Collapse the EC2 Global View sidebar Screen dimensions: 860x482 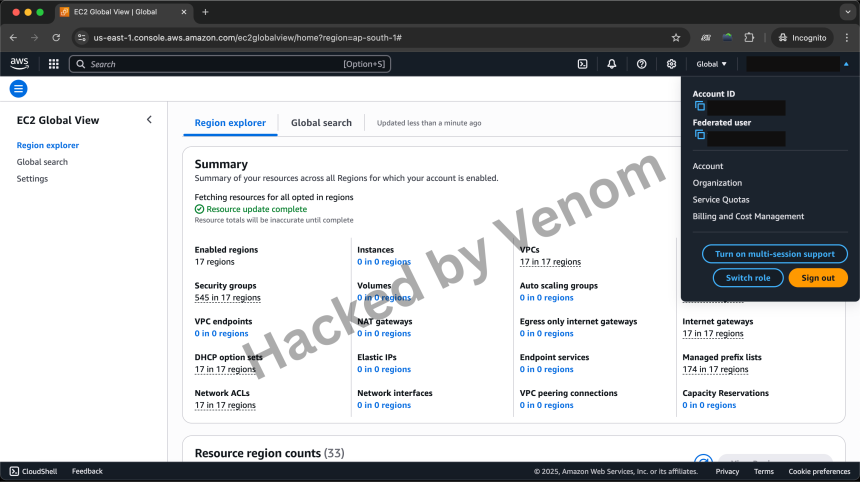pyautogui.click(x=149, y=120)
